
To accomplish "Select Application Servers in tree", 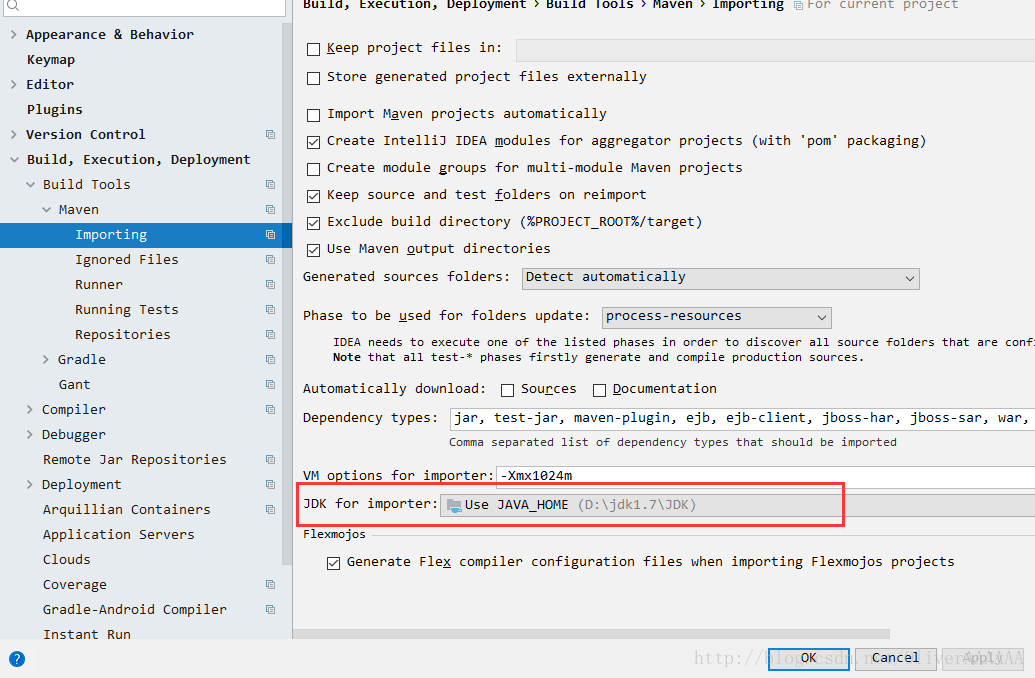I will [119, 535].
